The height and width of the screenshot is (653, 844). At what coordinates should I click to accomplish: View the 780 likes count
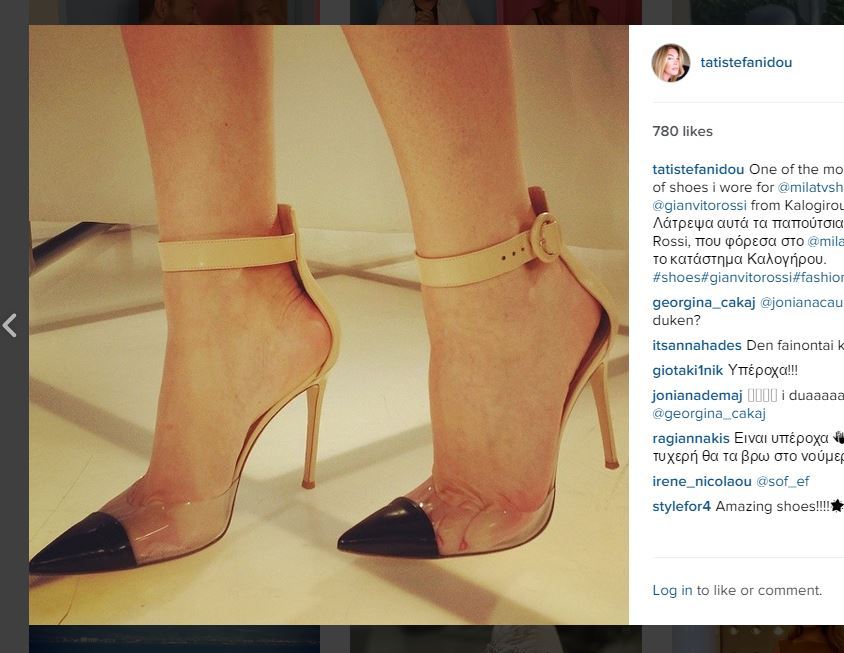pyautogui.click(x=682, y=131)
